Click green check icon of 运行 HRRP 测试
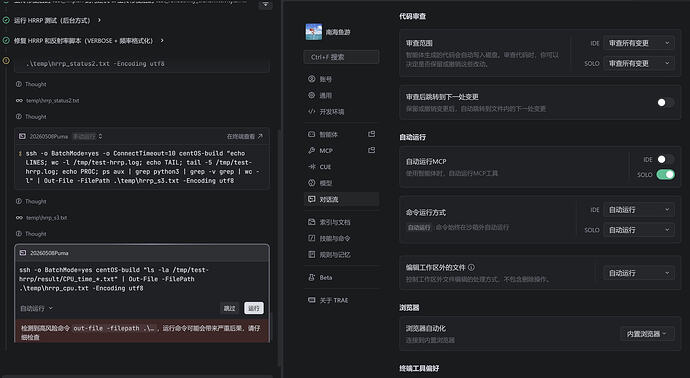The image size is (690, 378). [x=6, y=20]
